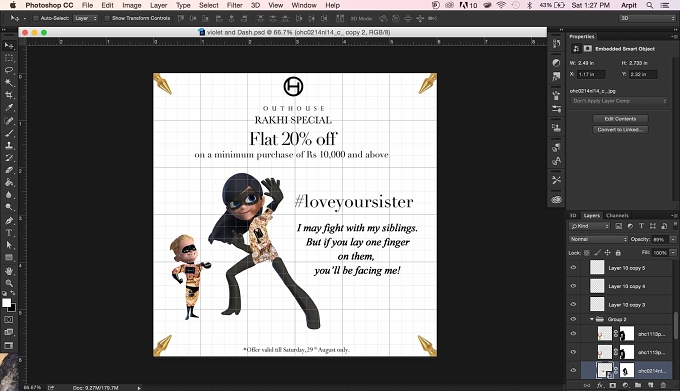
Task: Hide the Layer 10 copy 5 layer
Action: pos(573,267)
